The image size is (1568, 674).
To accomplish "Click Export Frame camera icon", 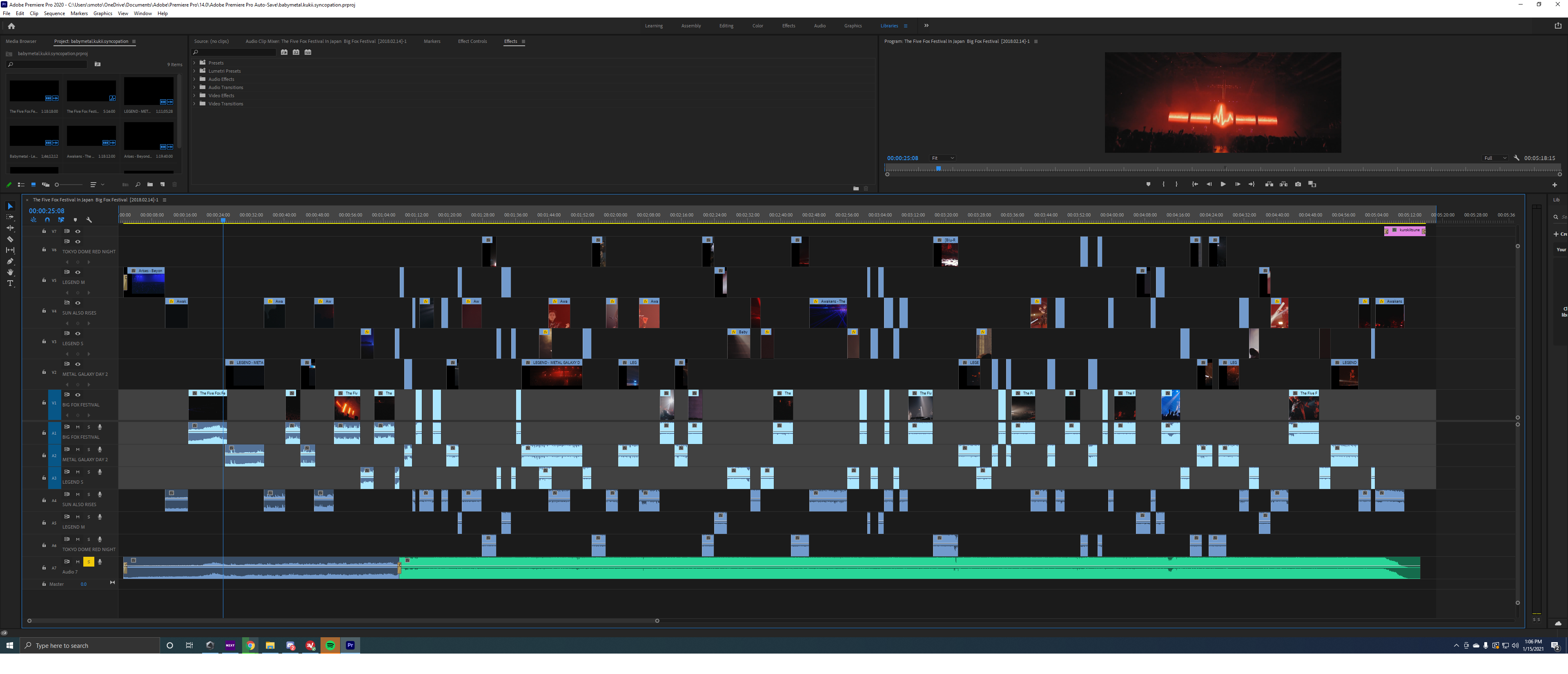I will tap(1298, 185).
